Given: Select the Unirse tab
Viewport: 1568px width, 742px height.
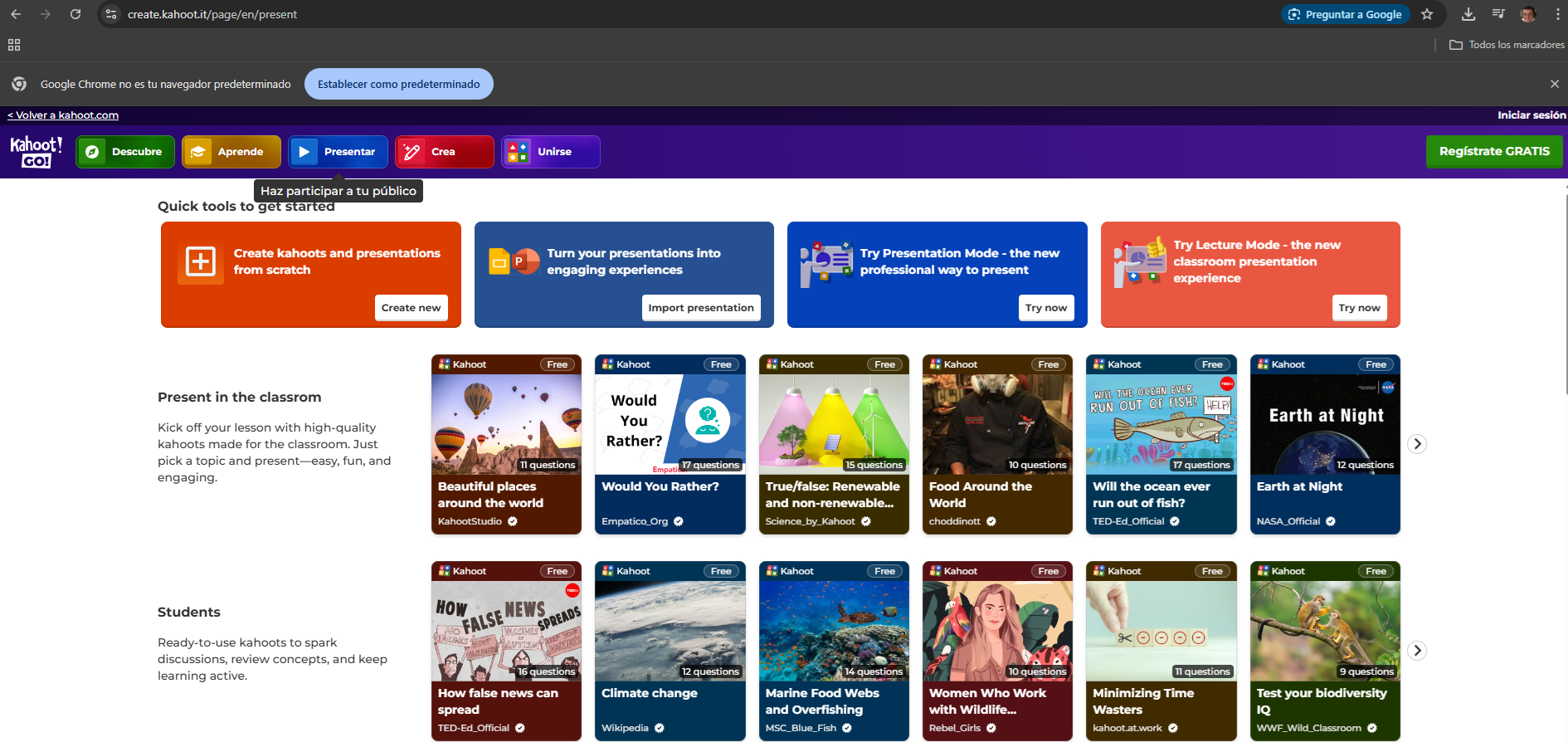Looking at the screenshot, I should 550,152.
